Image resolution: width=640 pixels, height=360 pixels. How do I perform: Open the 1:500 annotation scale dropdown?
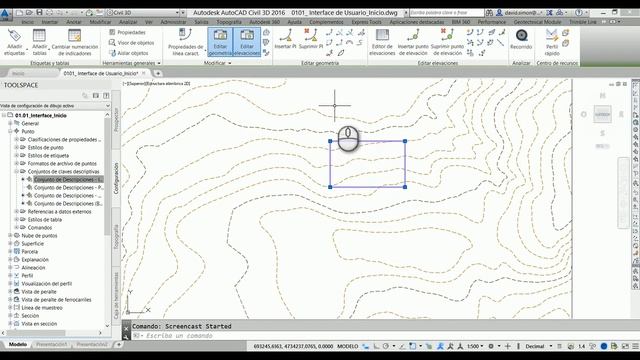(x=475, y=346)
